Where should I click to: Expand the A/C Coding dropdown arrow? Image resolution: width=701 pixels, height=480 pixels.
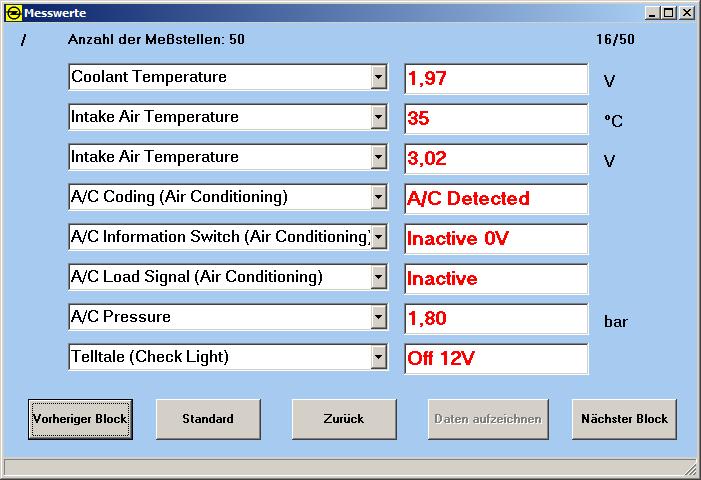click(378, 198)
